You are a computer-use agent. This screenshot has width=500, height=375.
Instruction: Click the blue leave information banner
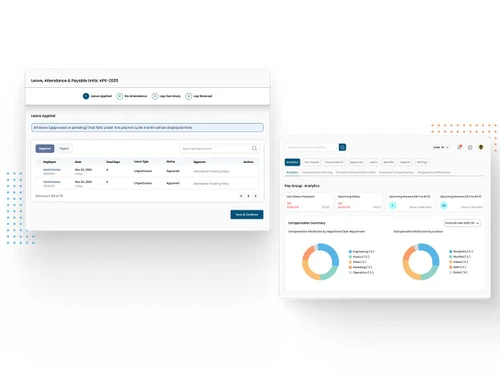coord(147,128)
